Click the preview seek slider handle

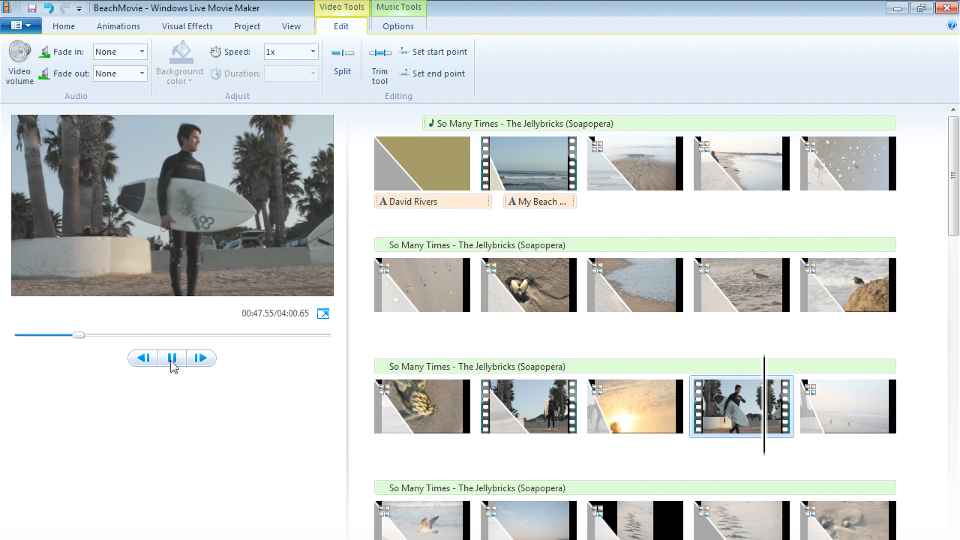pyautogui.click(x=79, y=335)
